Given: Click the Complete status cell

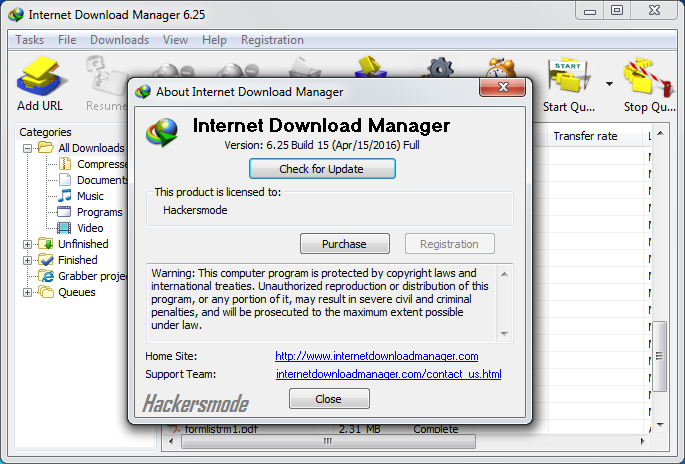Looking at the screenshot, I should (x=436, y=429).
